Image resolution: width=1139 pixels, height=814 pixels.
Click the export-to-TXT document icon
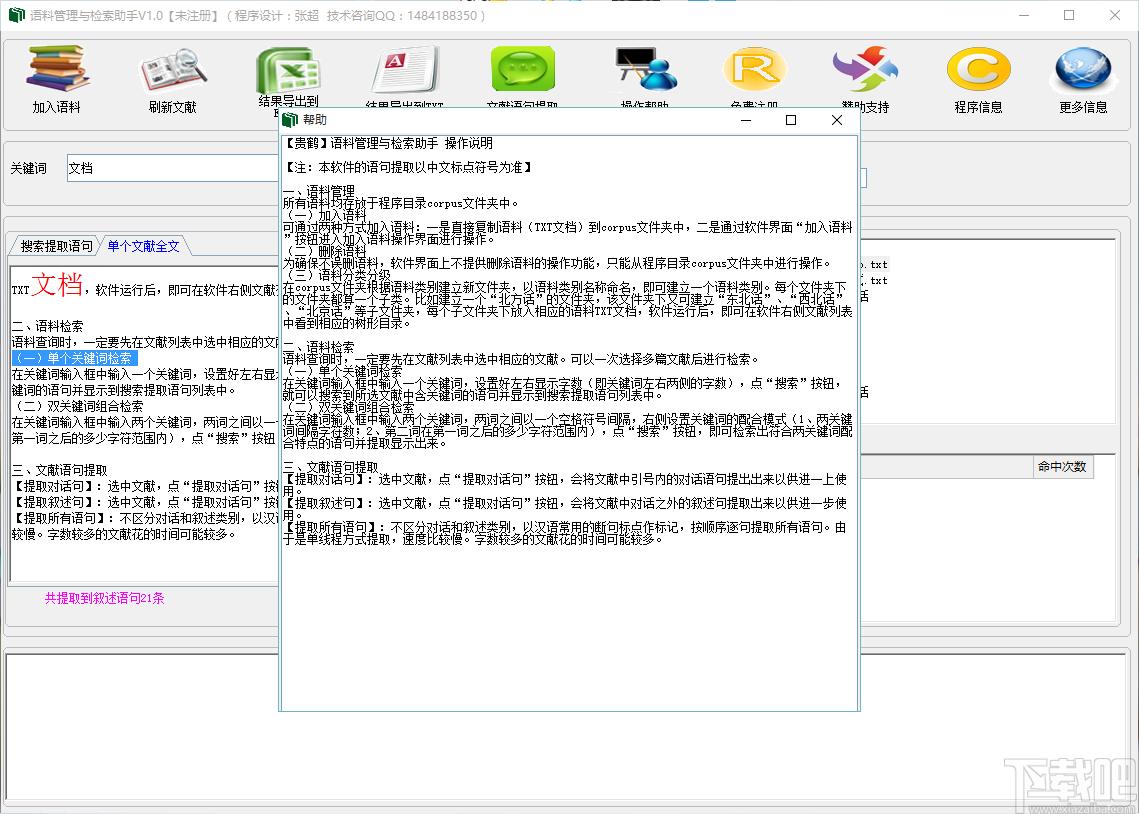pyautogui.click(x=405, y=70)
